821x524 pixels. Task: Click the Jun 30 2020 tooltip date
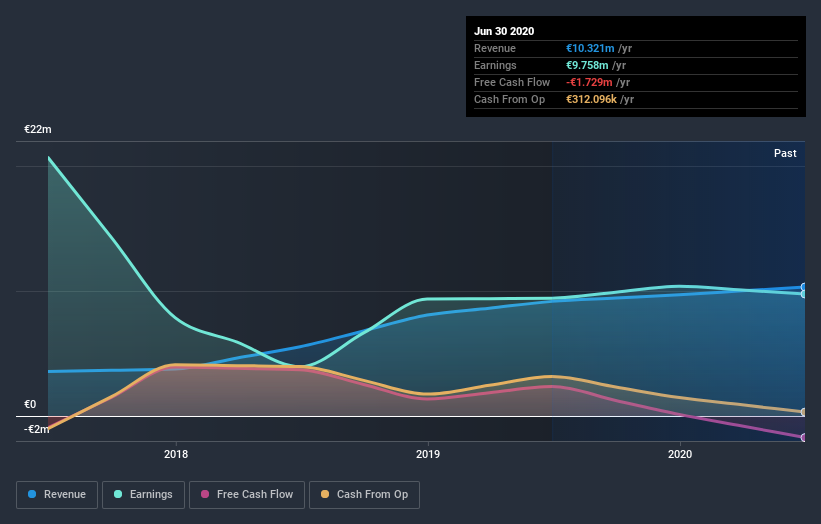coord(504,31)
